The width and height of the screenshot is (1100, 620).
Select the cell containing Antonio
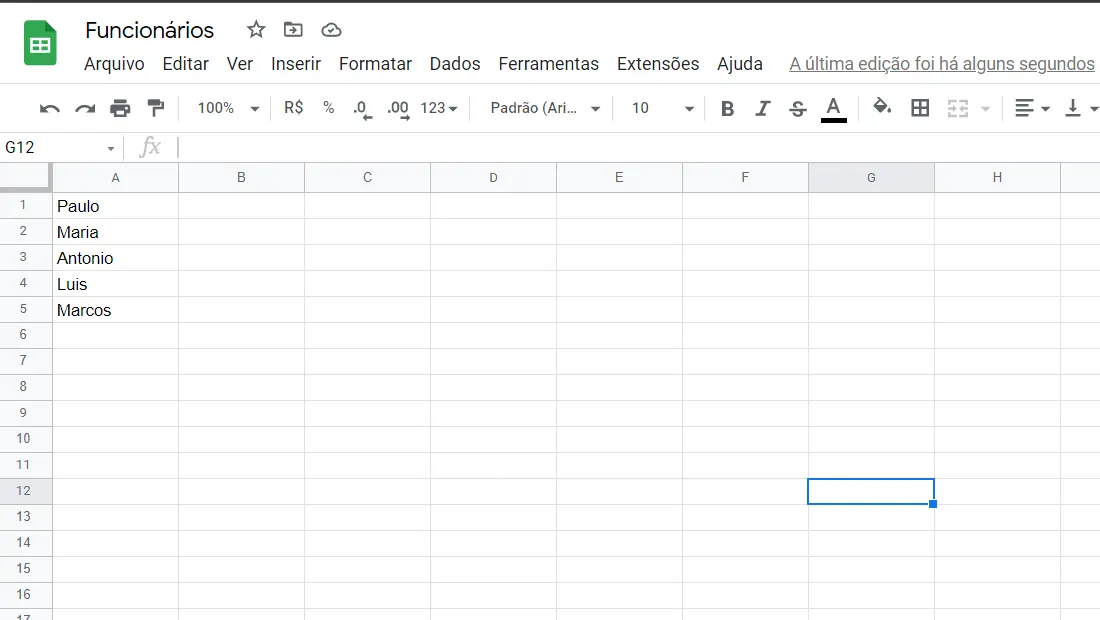pos(116,258)
